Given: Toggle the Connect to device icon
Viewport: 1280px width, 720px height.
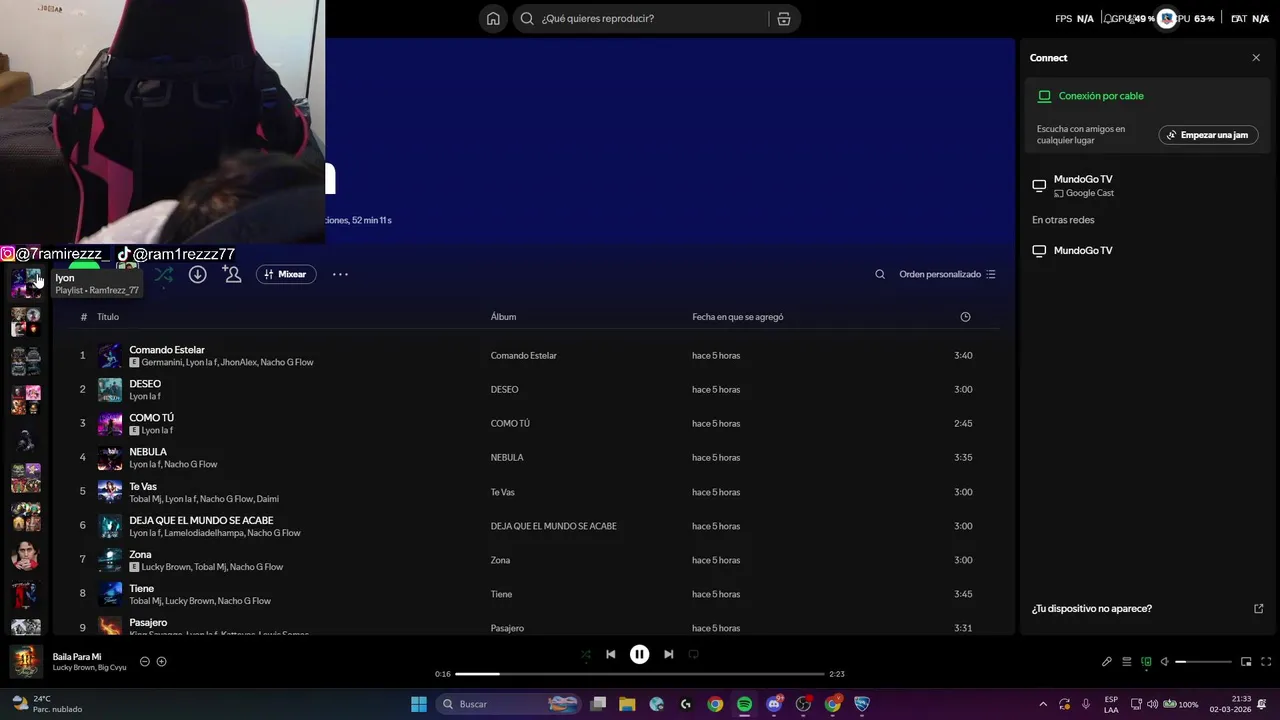Looking at the screenshot, I should click(1146, 662).
